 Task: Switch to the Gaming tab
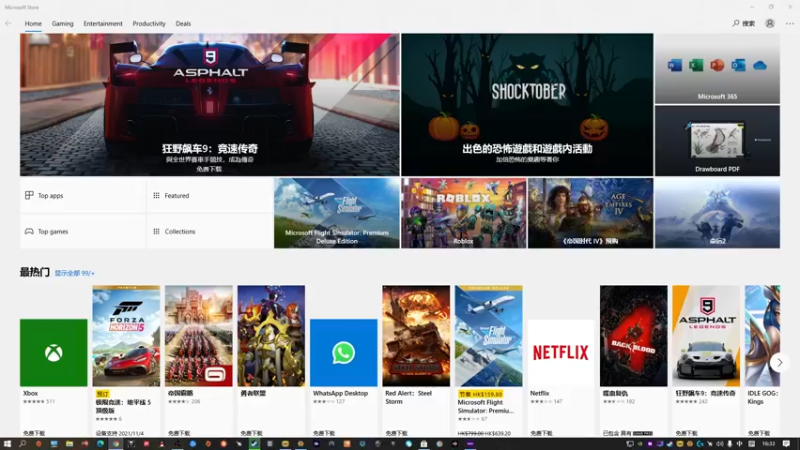63,23
